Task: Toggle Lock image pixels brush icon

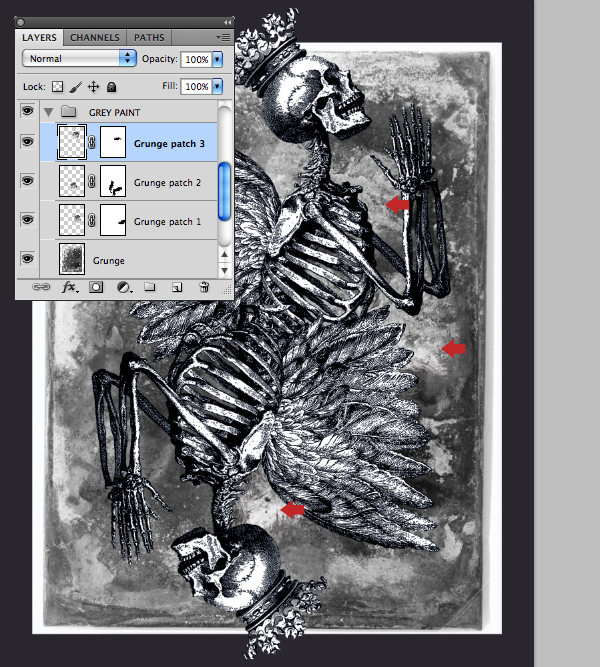Action: (75, 87)
